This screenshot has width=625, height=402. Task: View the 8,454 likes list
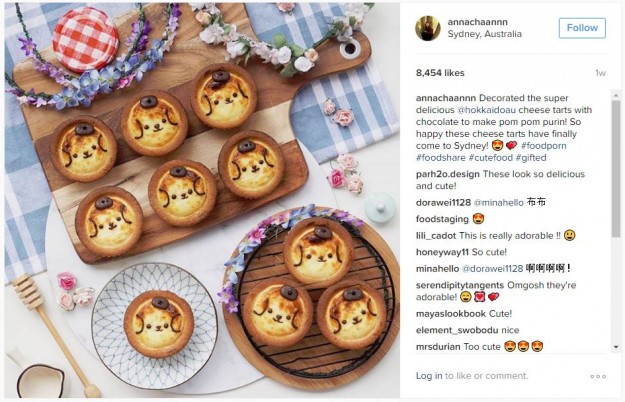pos(439,73)
